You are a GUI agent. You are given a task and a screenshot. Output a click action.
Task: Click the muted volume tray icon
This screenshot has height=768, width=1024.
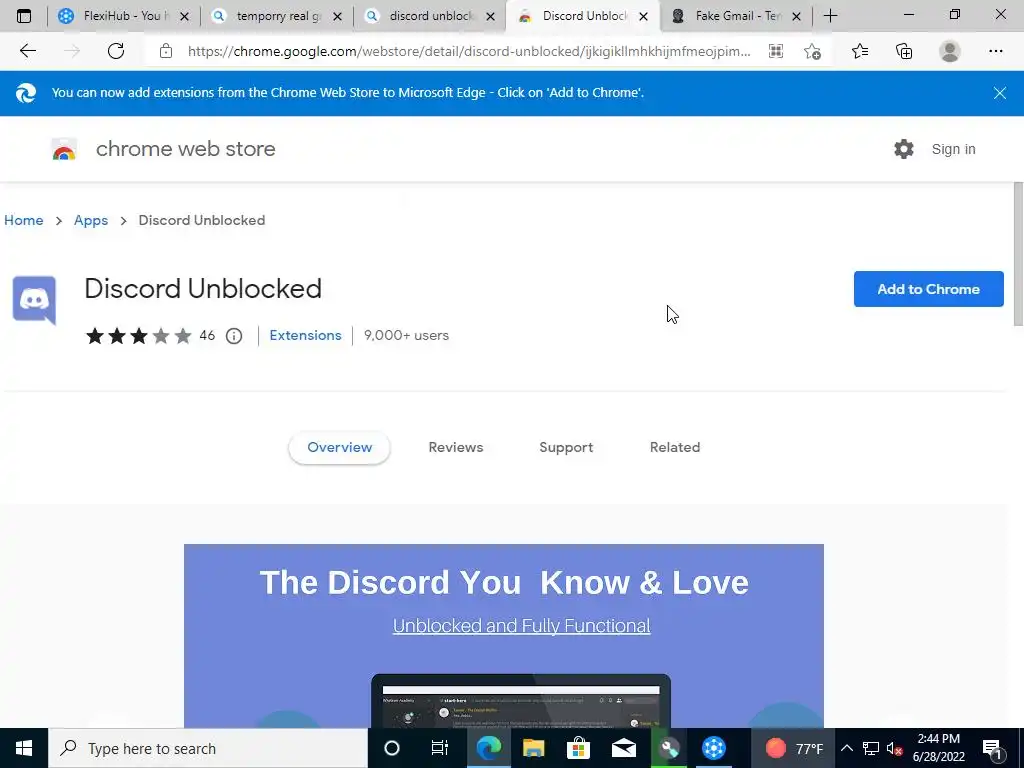894,748
